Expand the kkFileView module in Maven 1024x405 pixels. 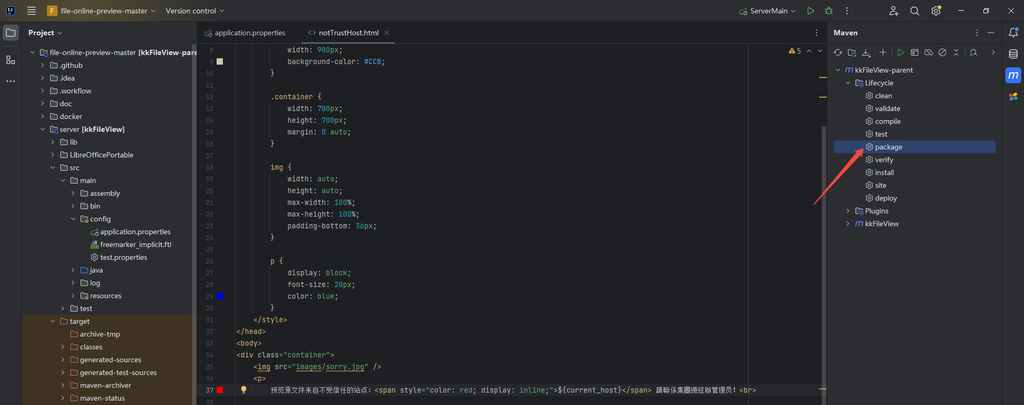(x=848, y=223)
